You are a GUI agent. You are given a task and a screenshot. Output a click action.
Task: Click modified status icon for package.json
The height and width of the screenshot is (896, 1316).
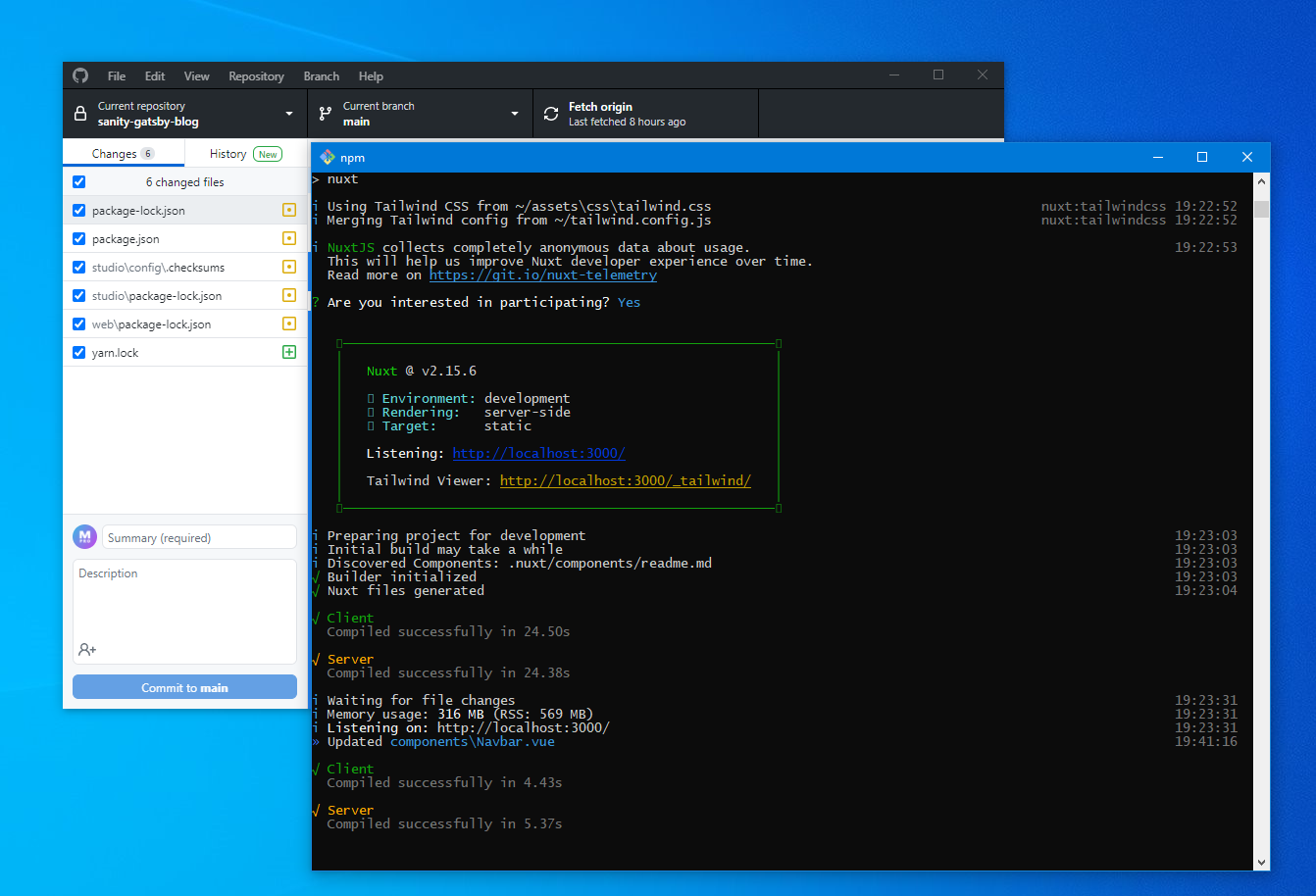click(289, 238)
